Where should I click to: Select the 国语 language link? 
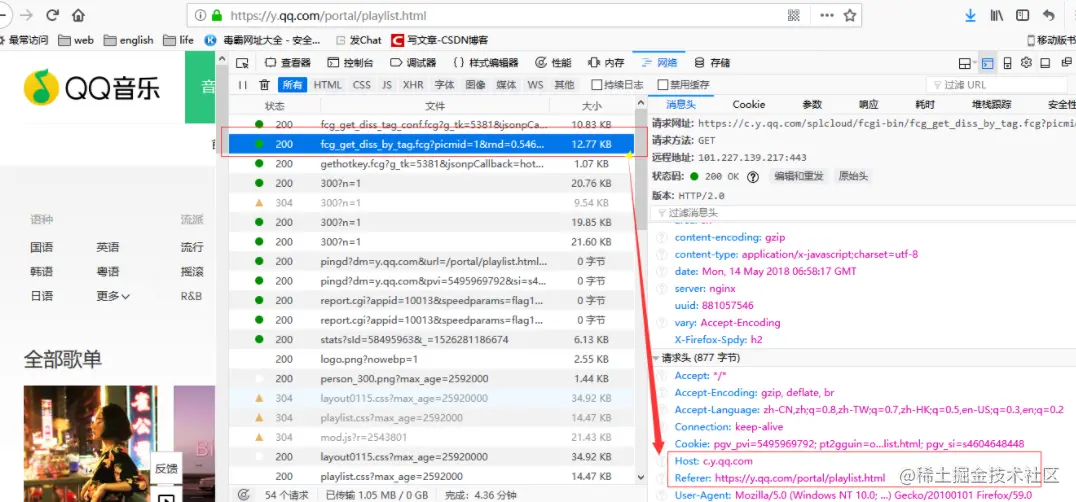[x=42, y=247]
